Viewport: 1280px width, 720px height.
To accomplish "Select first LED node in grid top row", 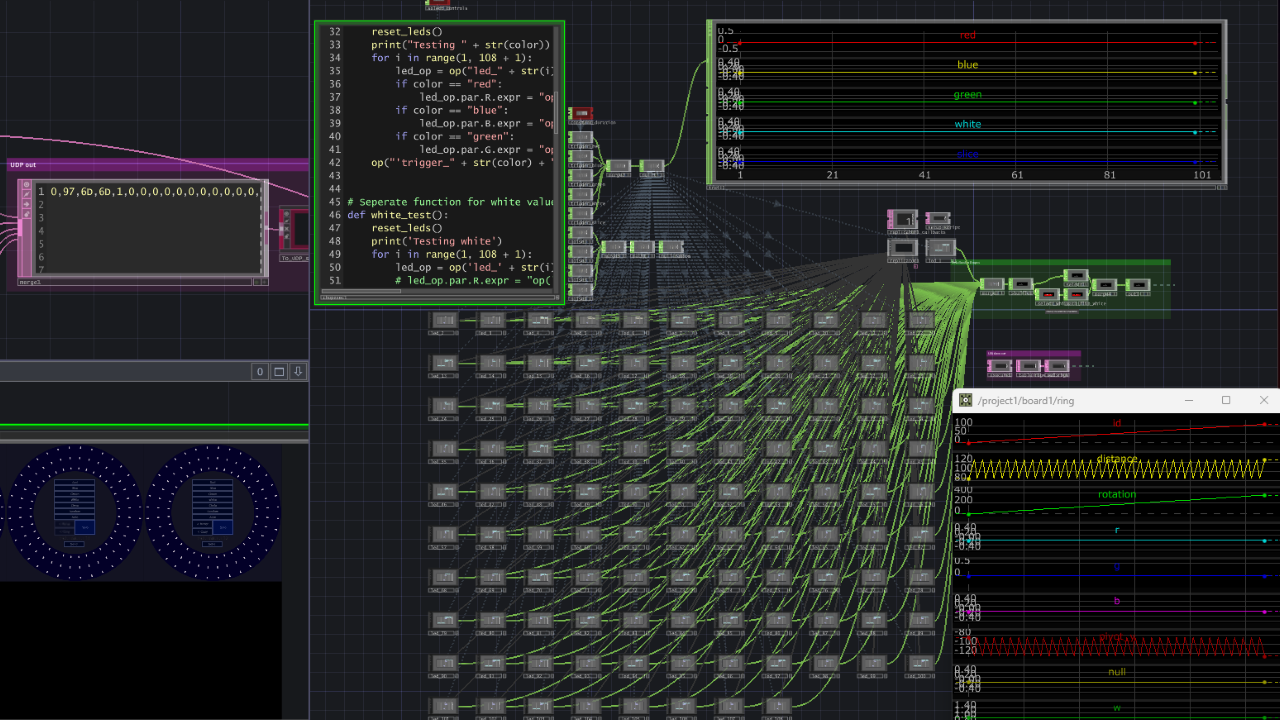I will click(x=443, y=320).
